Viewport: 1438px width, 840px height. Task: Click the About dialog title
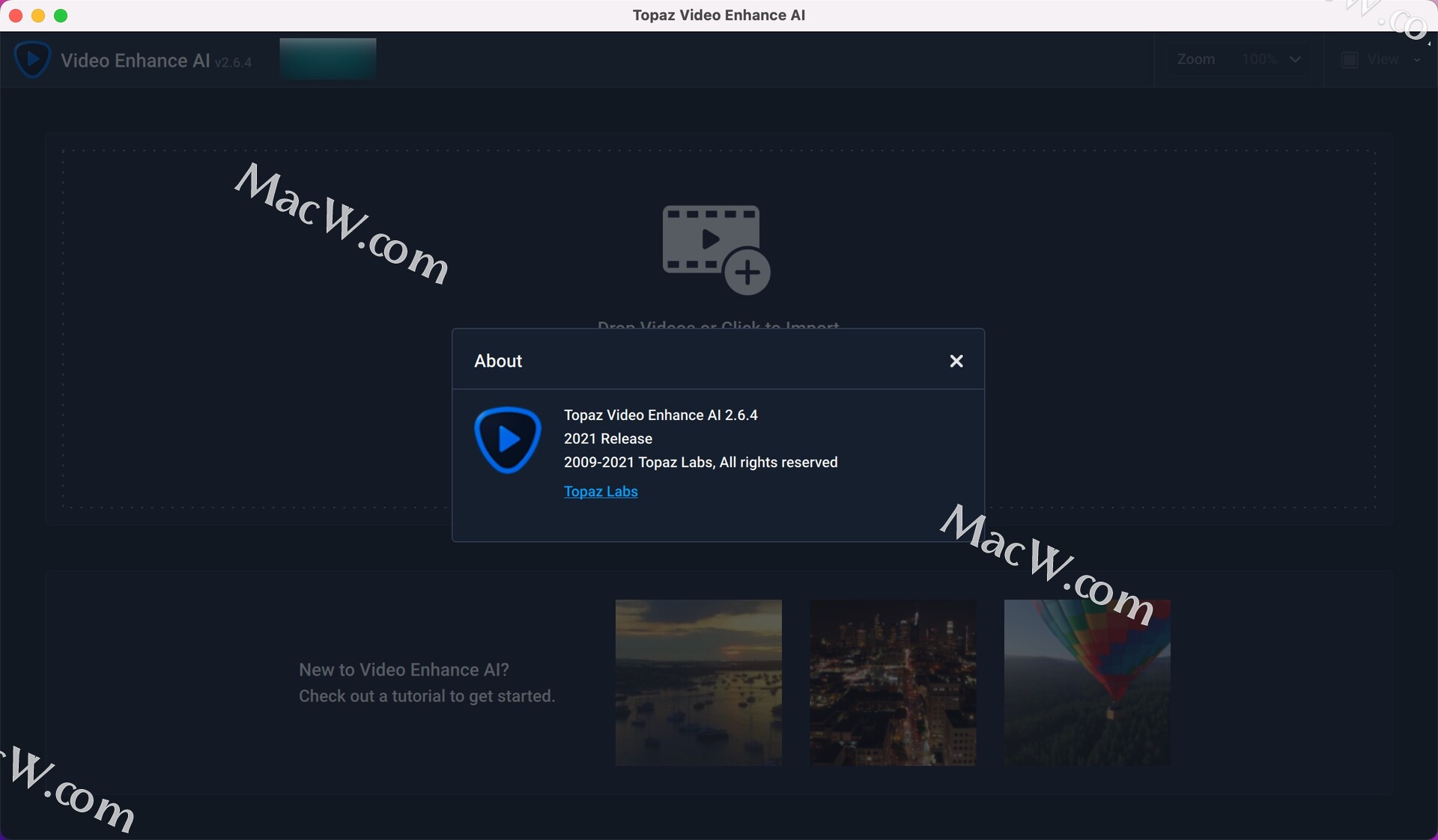point(498,361)
